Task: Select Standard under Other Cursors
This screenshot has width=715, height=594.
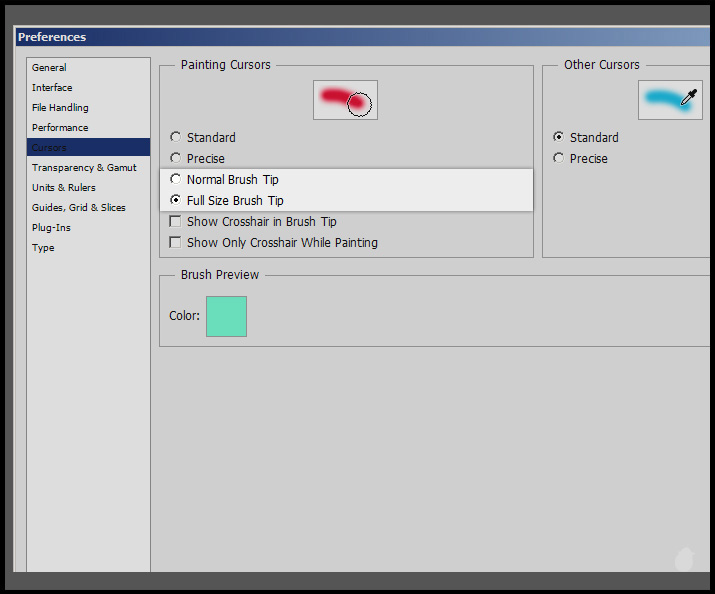Action: pos(559,138)
